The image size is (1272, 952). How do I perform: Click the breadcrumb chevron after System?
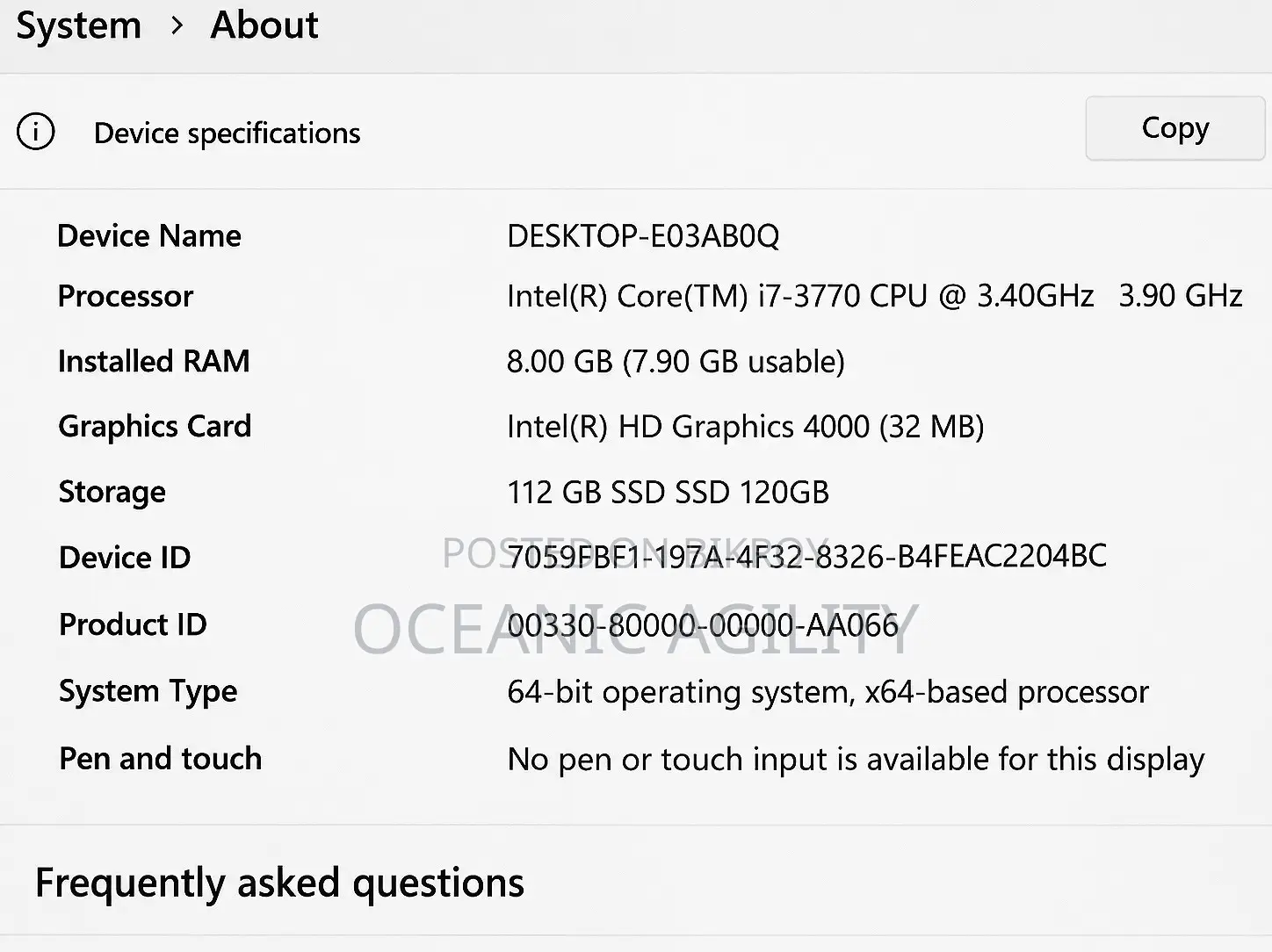(177, 26)
